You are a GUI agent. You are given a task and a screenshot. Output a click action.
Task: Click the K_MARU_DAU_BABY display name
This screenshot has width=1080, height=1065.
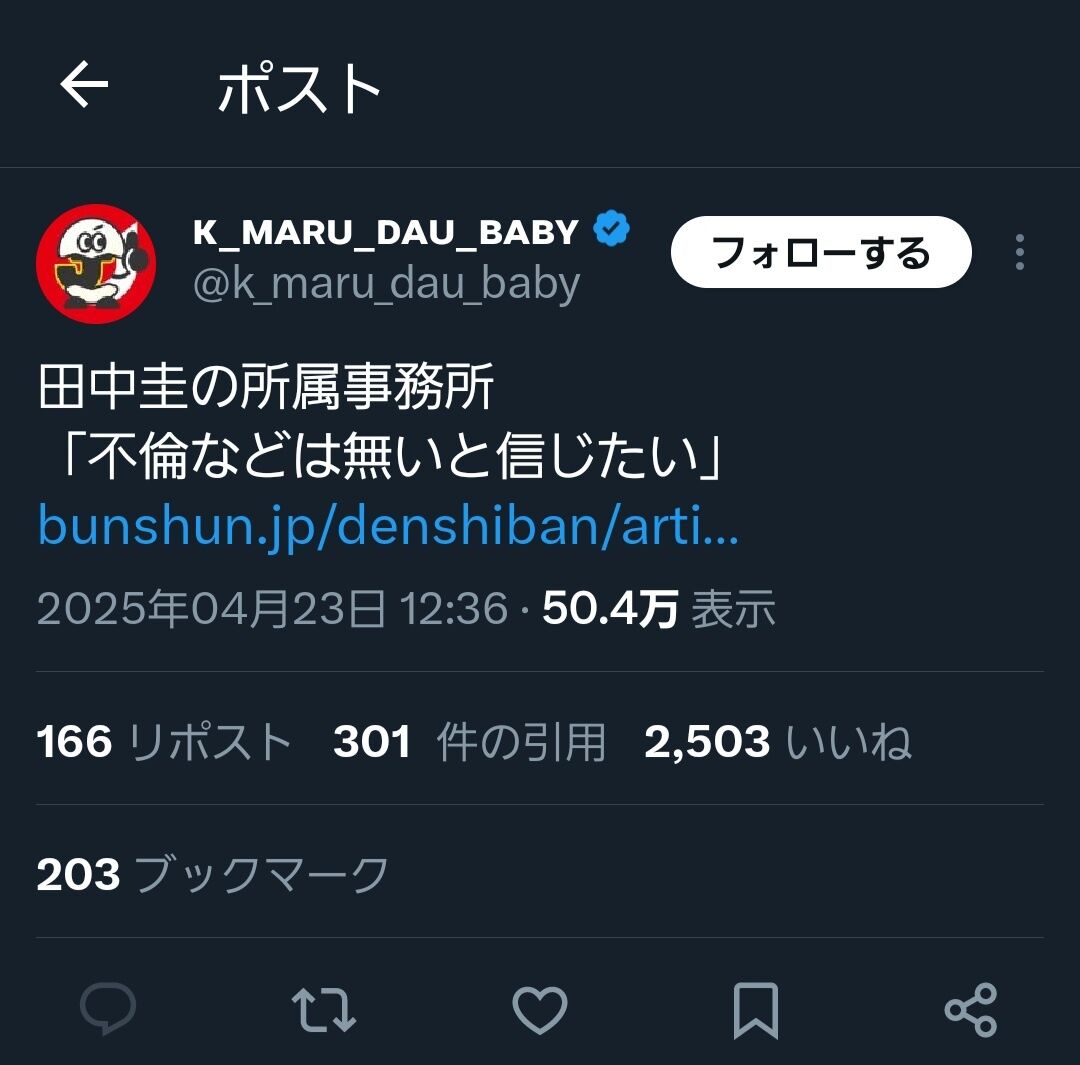pyautogui.click(x=386, y=232)
